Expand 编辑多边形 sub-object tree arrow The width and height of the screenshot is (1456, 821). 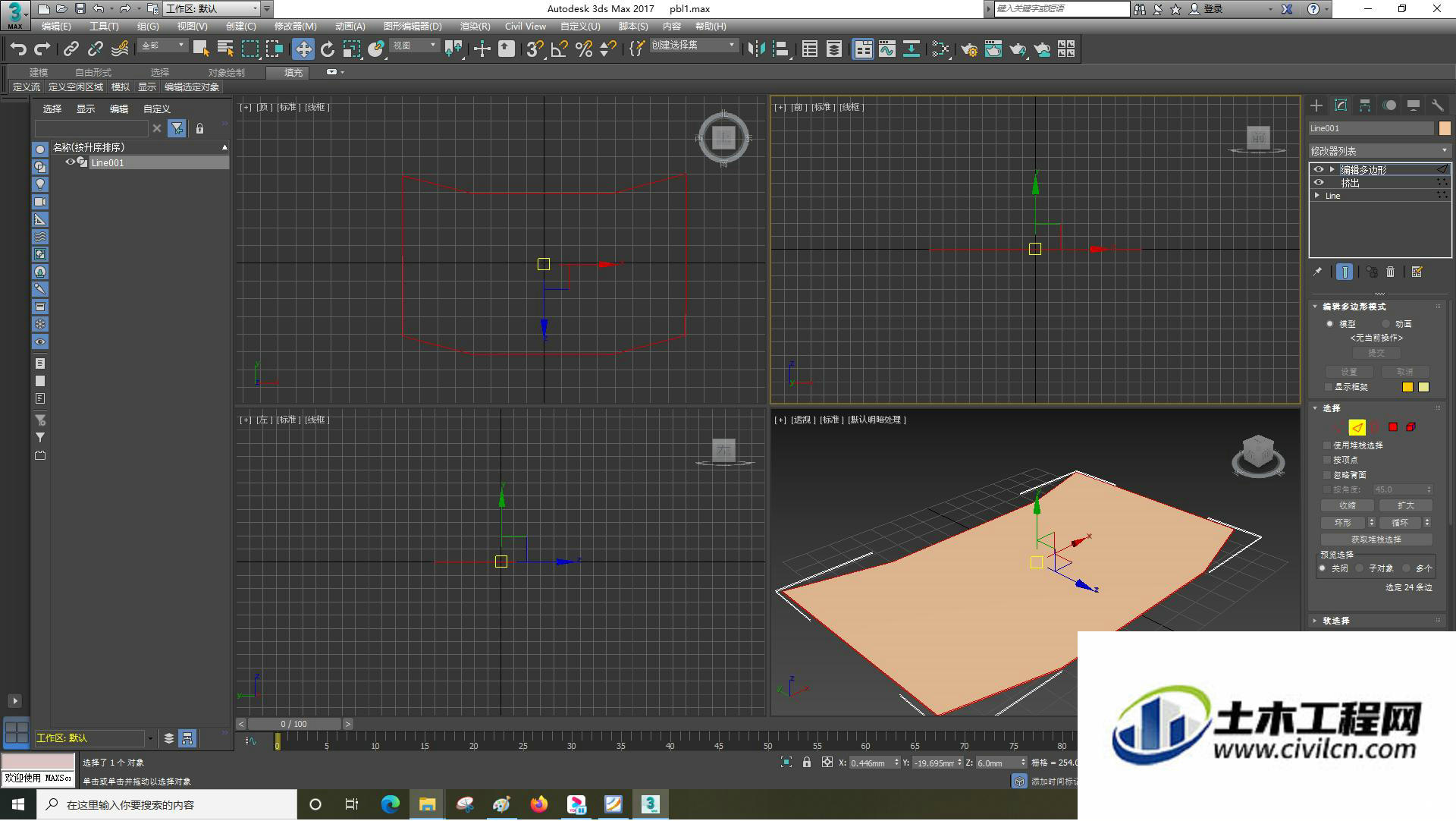point(1332,170)
